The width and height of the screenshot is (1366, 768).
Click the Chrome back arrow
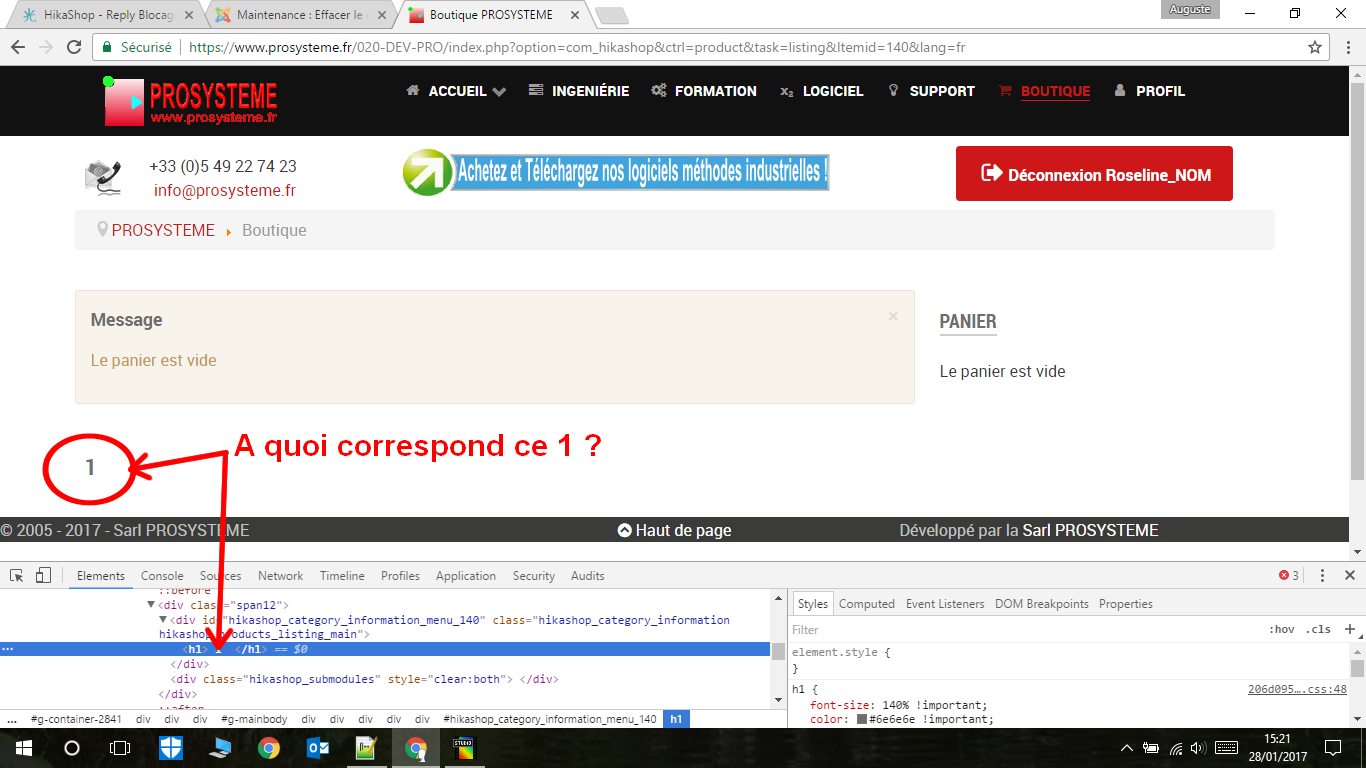(x=19, y=47)
